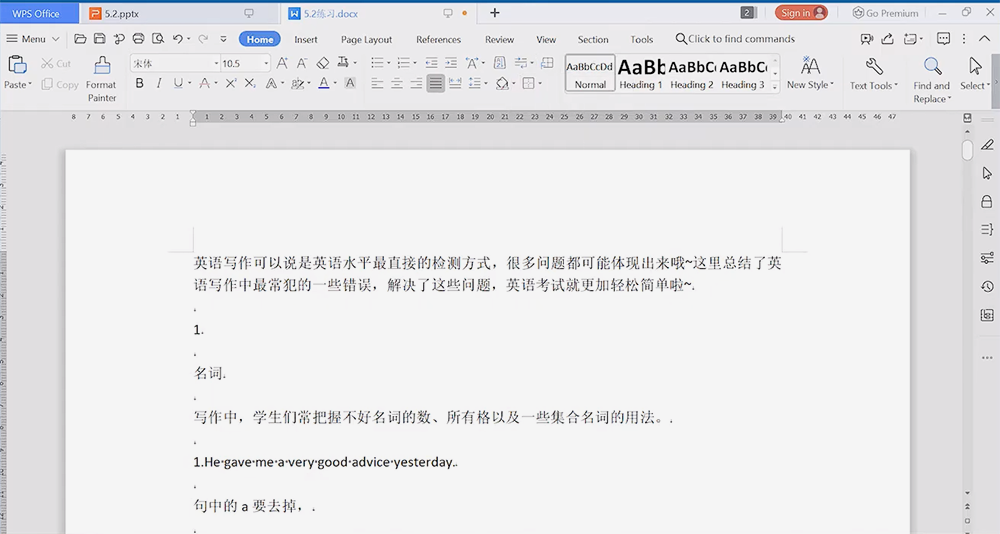Screen dimensions: 1000x534
Task: Decrease paragraph indent
Action: pyautogui.click(x=432, y=63)
